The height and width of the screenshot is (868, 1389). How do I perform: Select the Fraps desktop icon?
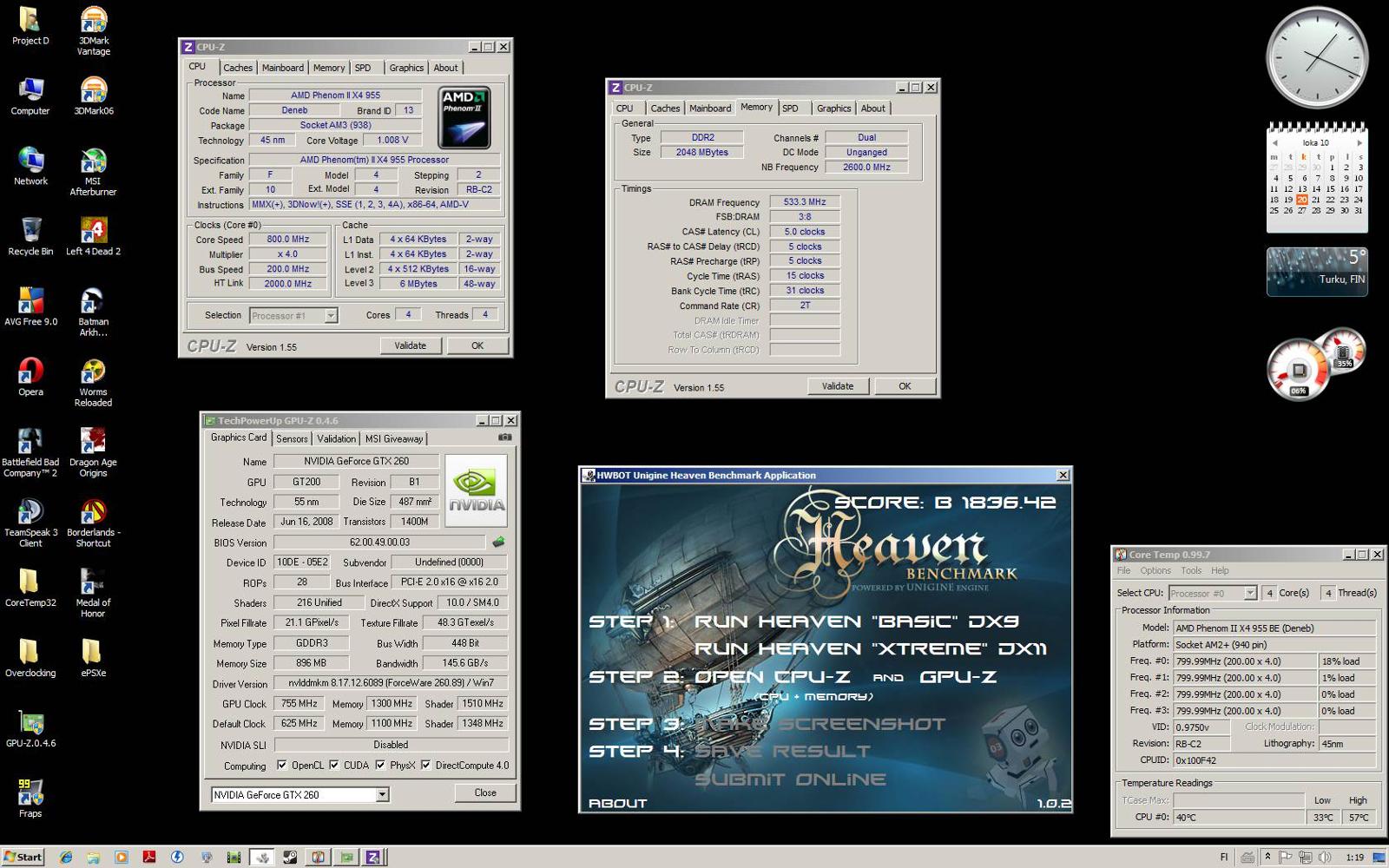point(30,799)
